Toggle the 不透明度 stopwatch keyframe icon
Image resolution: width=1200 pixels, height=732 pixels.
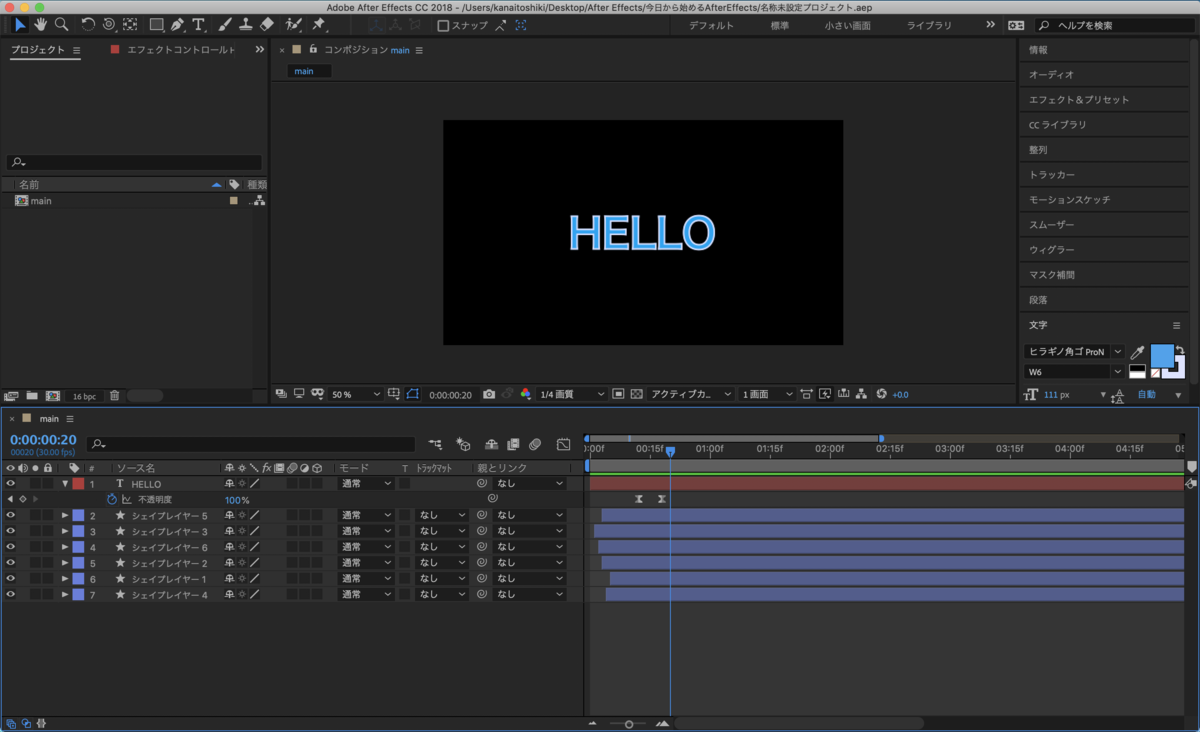(x=112, y=499)
